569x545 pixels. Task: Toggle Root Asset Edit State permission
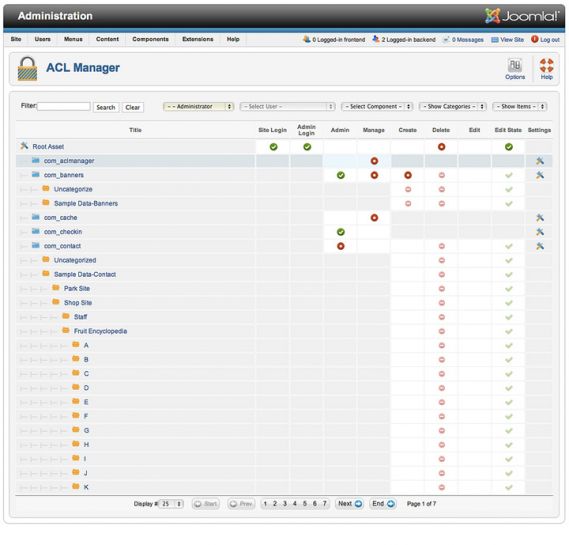pyautogui.click(x=509, y=147)
